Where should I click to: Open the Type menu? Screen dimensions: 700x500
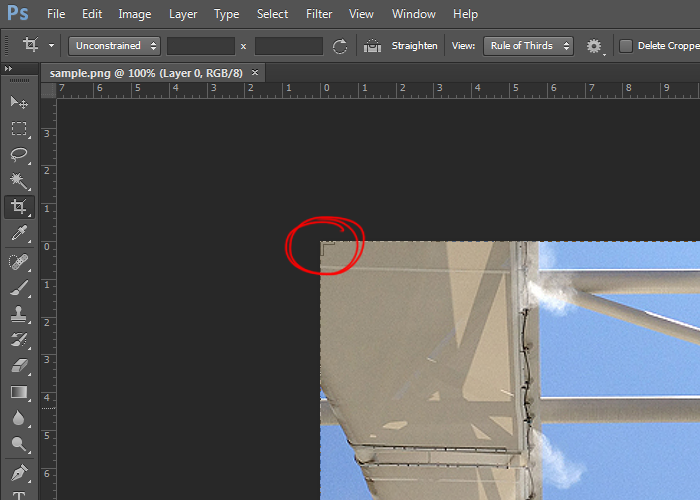tap(227, 14)
